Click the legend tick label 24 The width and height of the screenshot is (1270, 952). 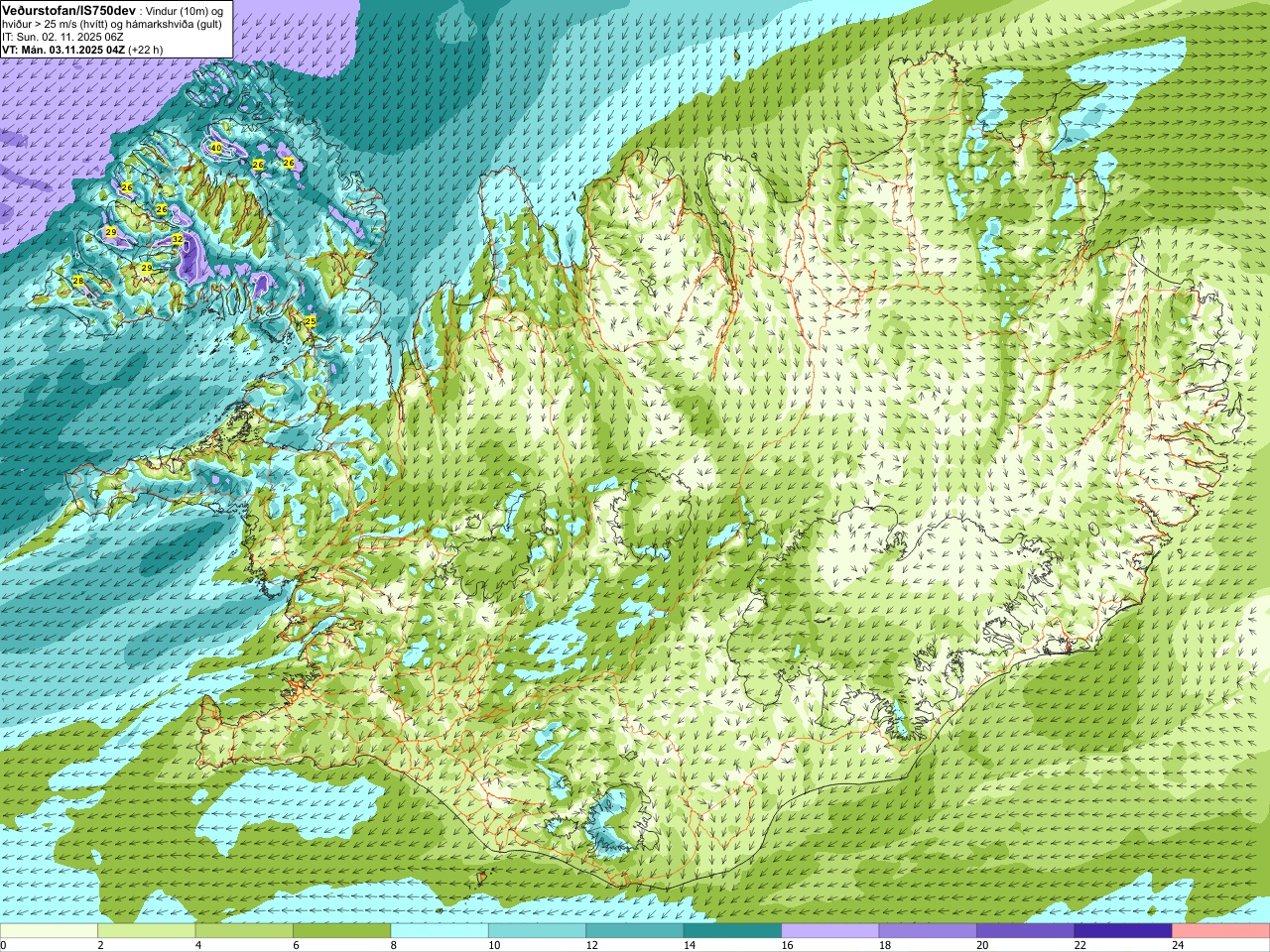pos(1178,945)
